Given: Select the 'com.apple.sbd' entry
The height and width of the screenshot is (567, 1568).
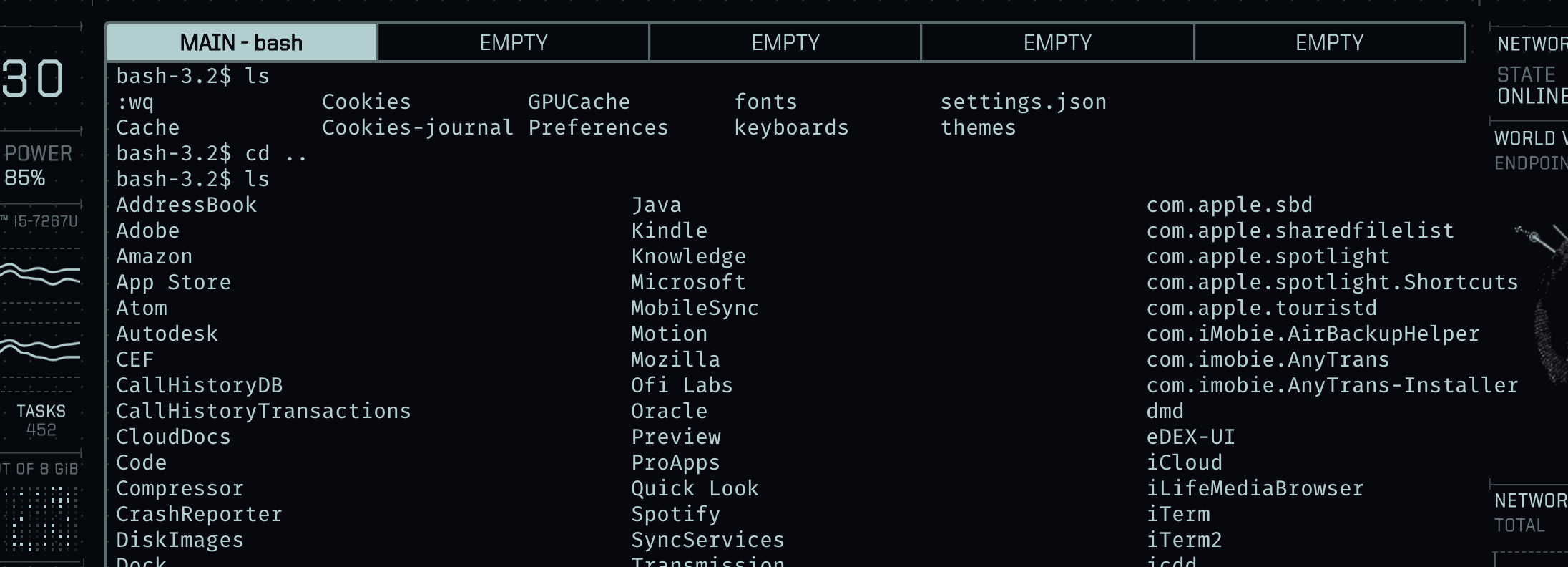Looking at the screenshot, I should (x=1230, y=205).
